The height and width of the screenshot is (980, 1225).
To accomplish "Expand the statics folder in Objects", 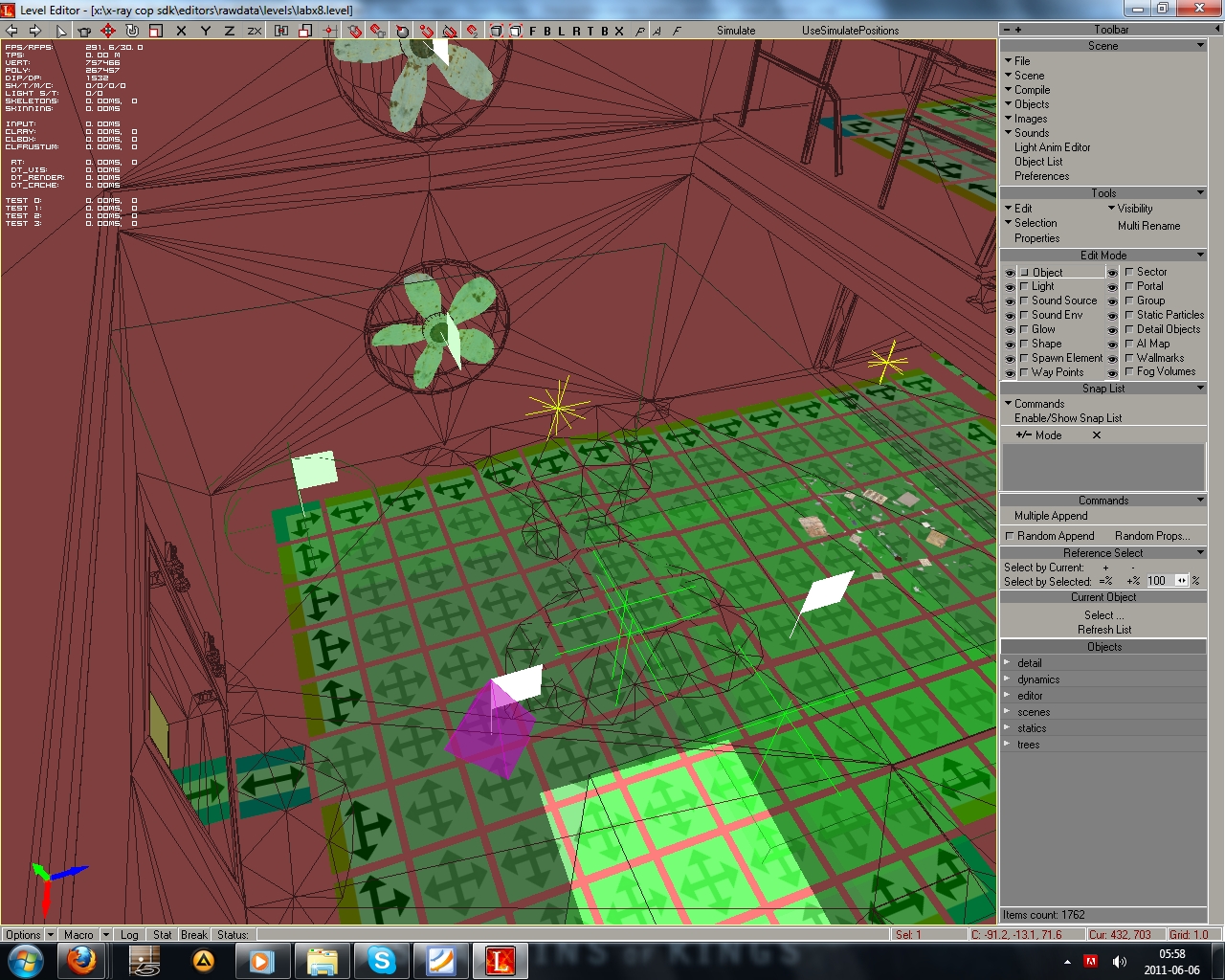I will pos(1007,728).
